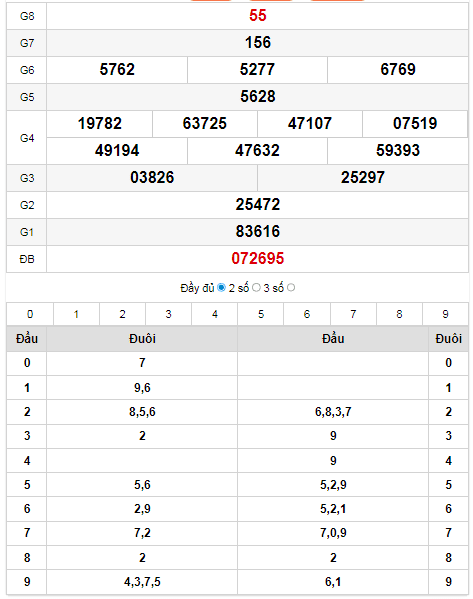473x599 pixels.
Task: Click G3 result 03826
Action: [152, 177]
